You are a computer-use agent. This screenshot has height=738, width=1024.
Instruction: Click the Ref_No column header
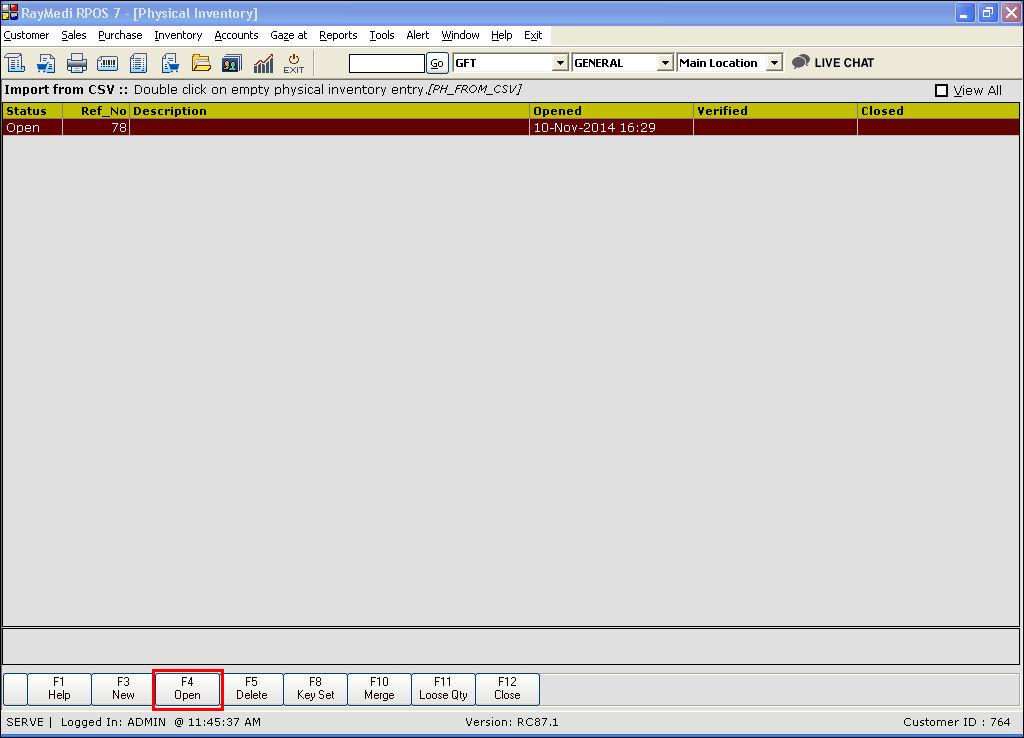click(x=96, y=111)
